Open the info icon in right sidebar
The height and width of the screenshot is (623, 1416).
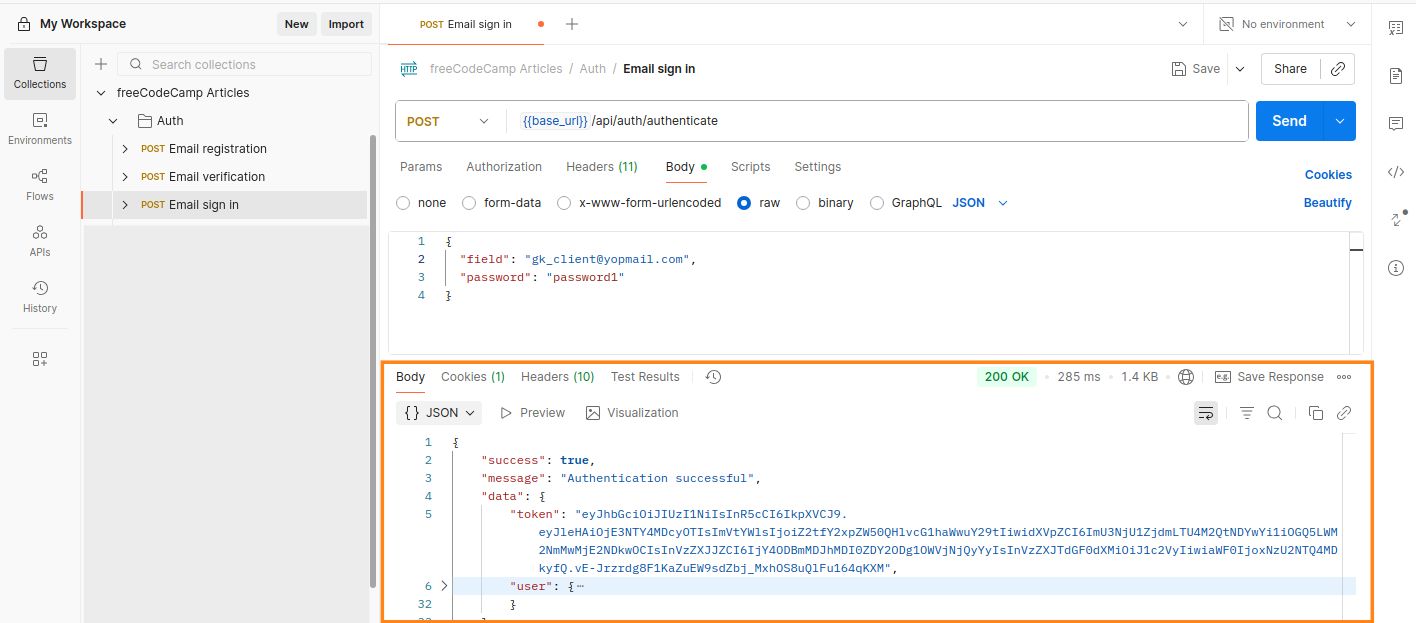click(x=1396, y=268)
